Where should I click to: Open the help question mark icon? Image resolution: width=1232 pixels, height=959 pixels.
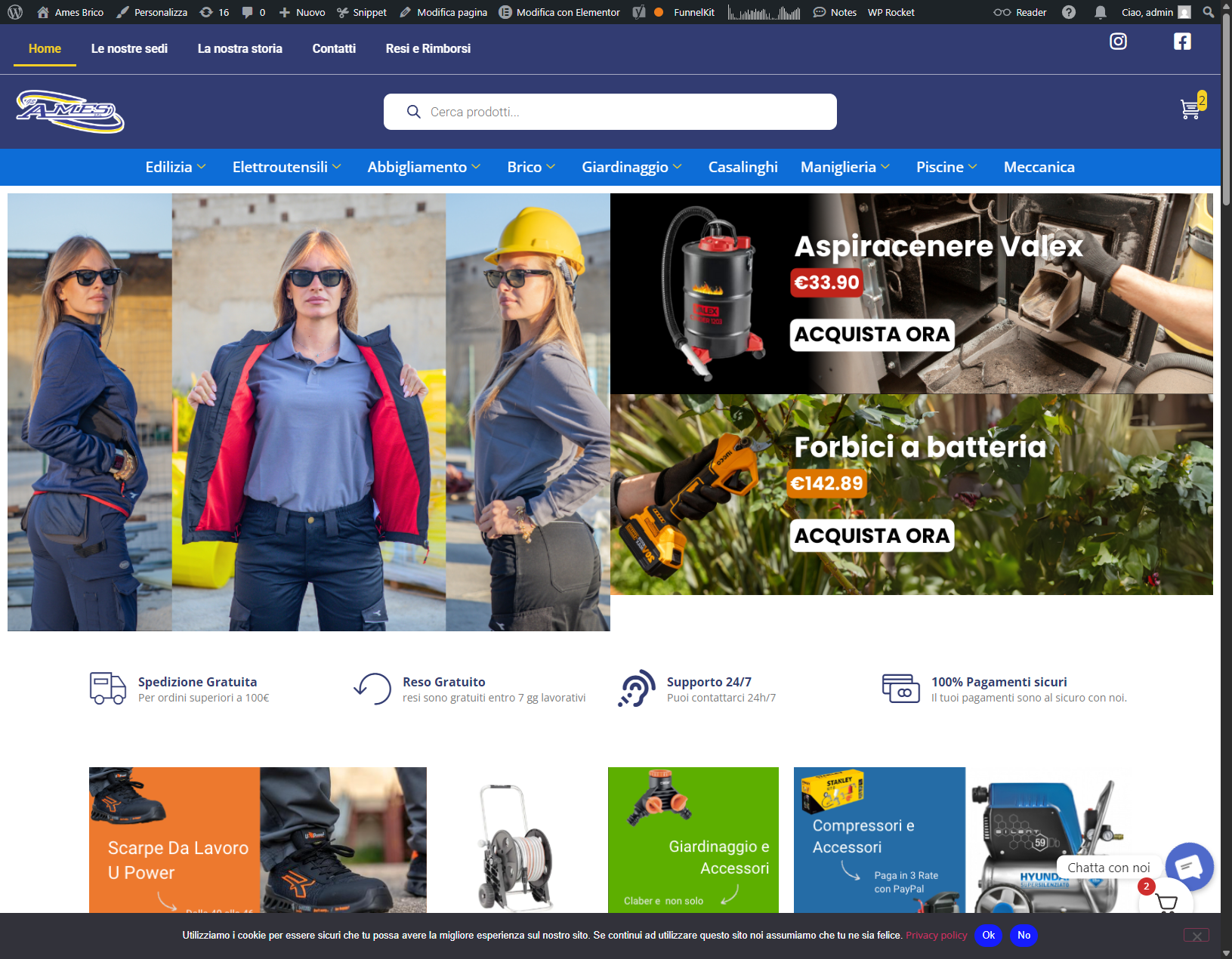[1068, 12]
